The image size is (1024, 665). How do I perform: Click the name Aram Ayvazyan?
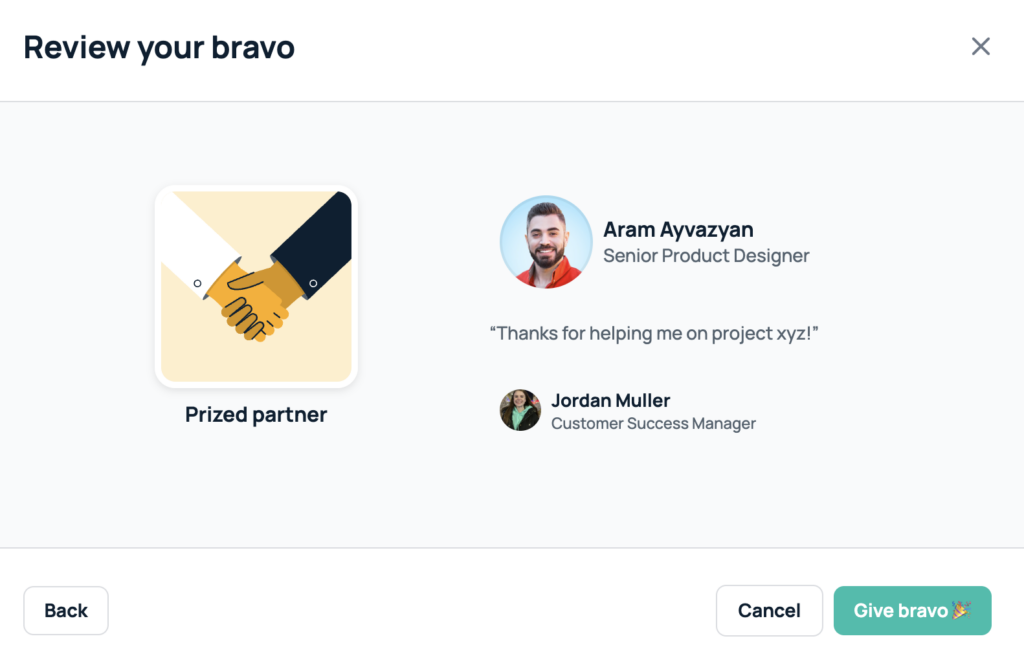pyautogui.click(x=678, y=230)
